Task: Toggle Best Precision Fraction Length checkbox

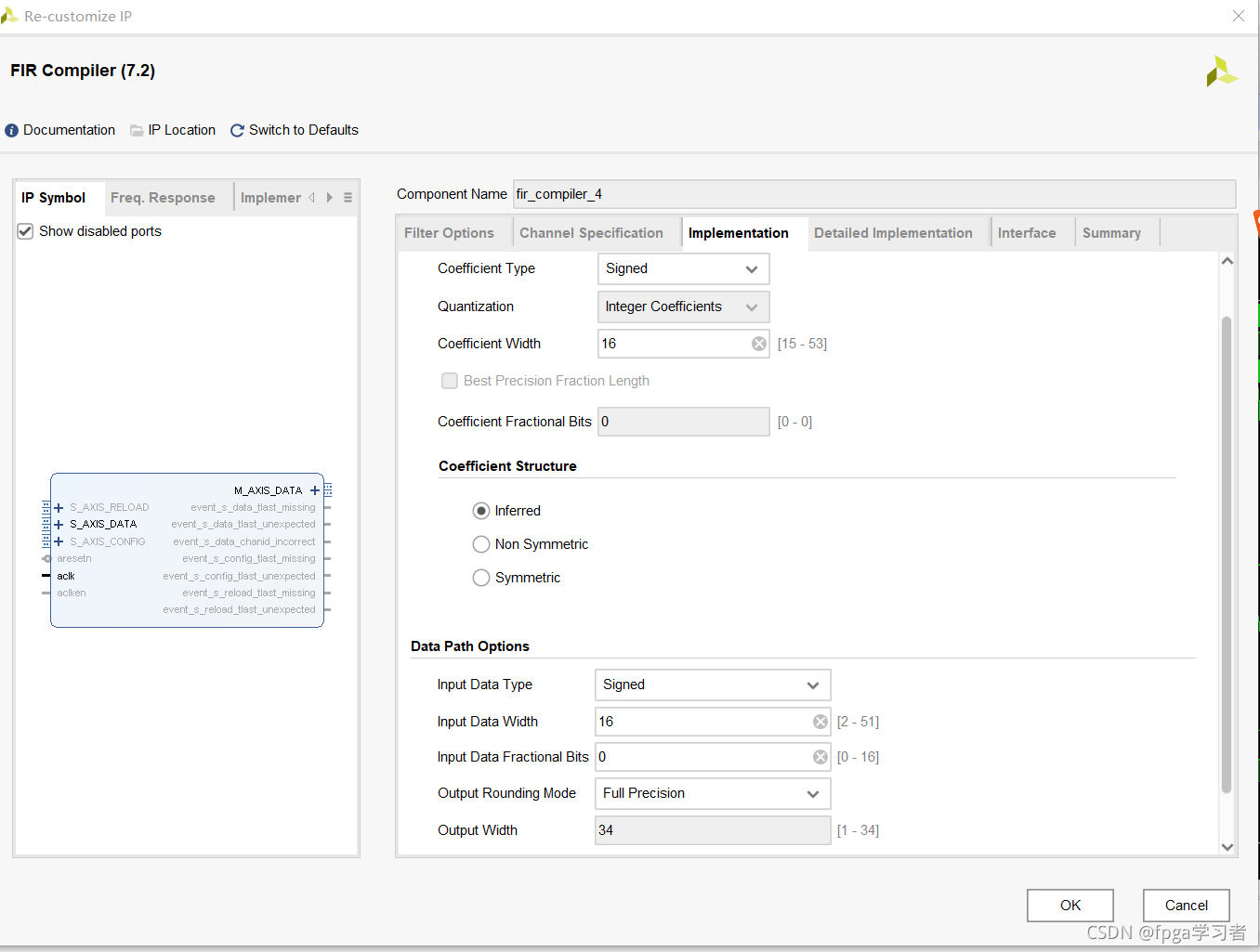Action: click(x=450, y=381)
